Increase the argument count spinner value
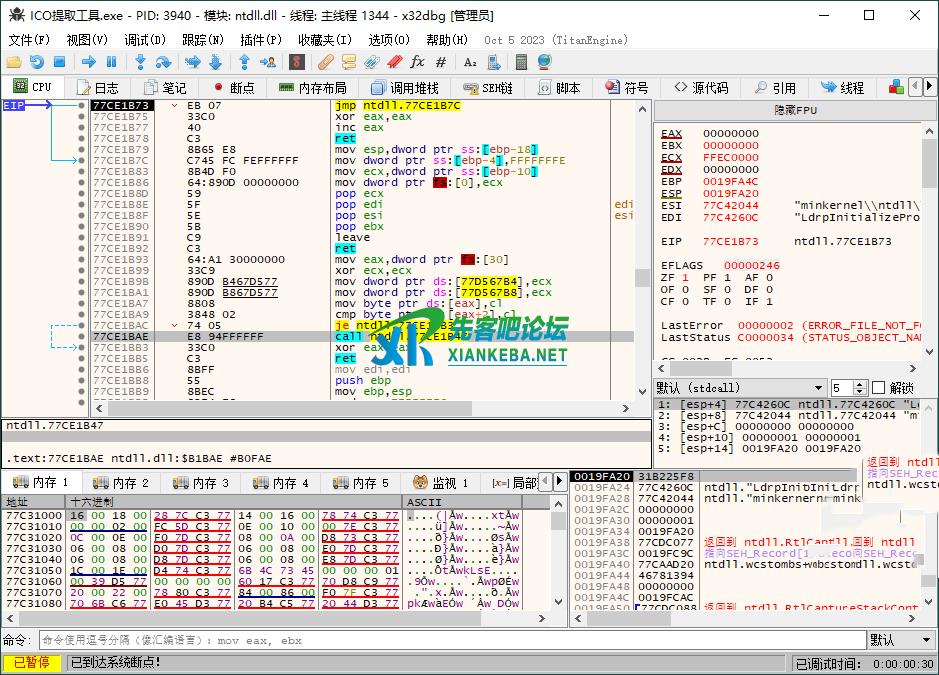 pos(860,384)
